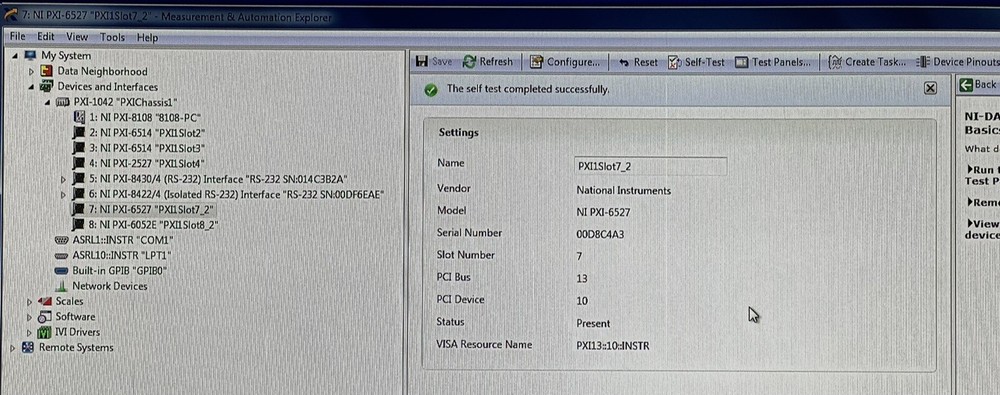Screen dimensions: 1000x395
Task: Open the Help menu
Action: [147, 38]
